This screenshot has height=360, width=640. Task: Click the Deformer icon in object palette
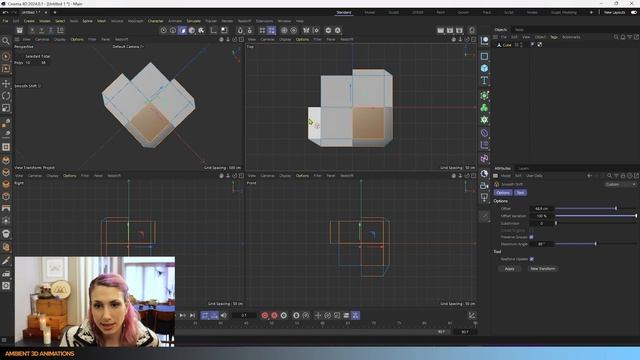pos(484,133)
